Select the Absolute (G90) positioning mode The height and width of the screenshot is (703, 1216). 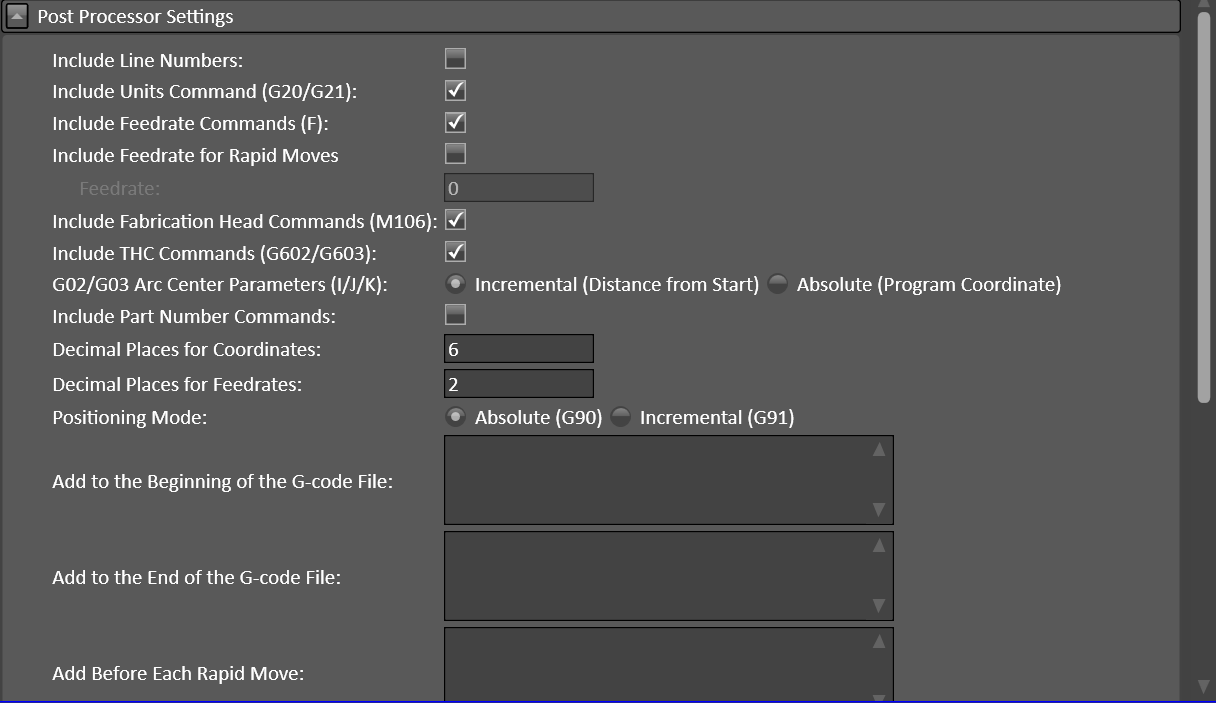[456, 416]
